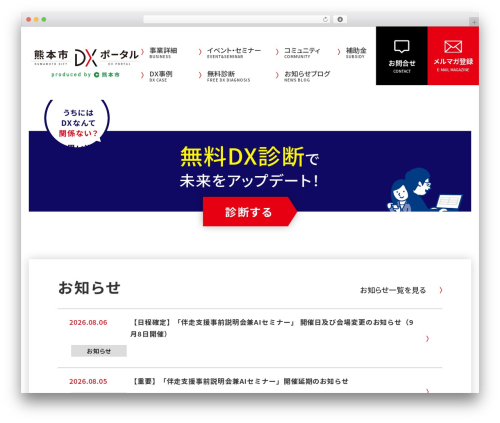Click the お知らせ section heading

point(89,288)
